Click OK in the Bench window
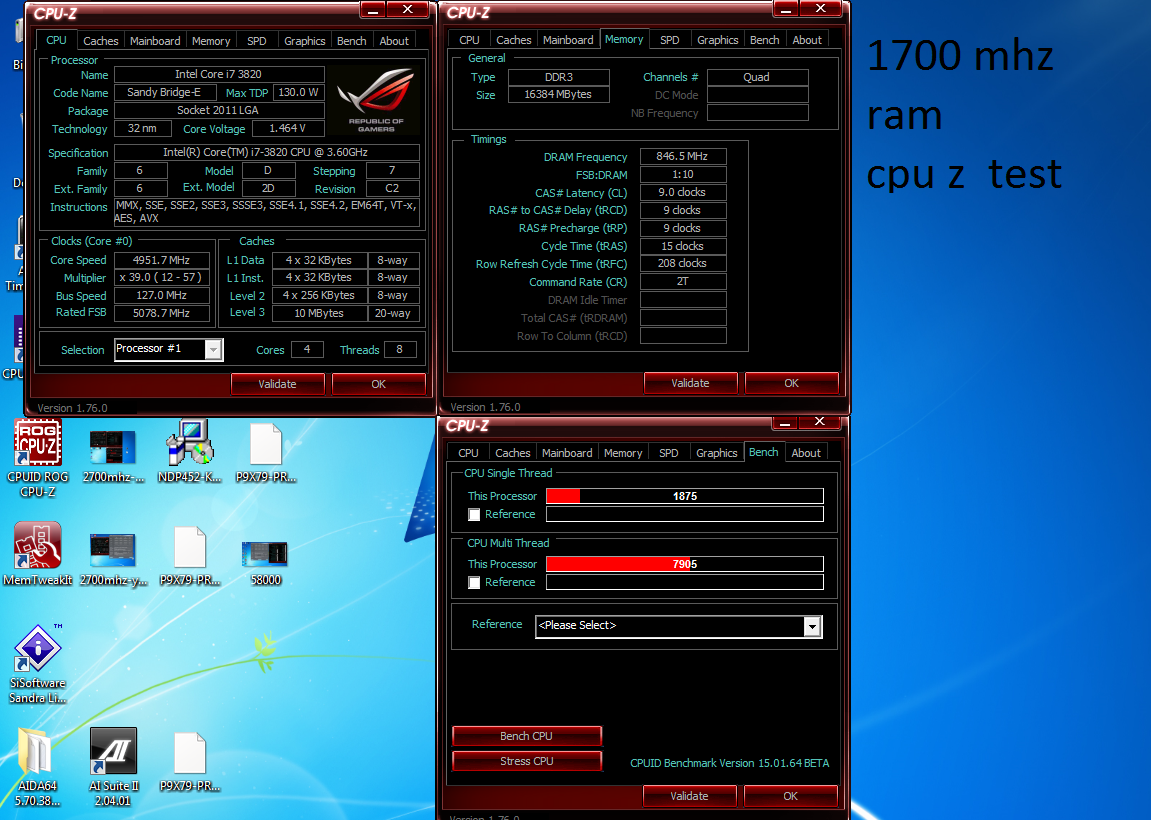1151x820 pixels. tap(791, 796)
